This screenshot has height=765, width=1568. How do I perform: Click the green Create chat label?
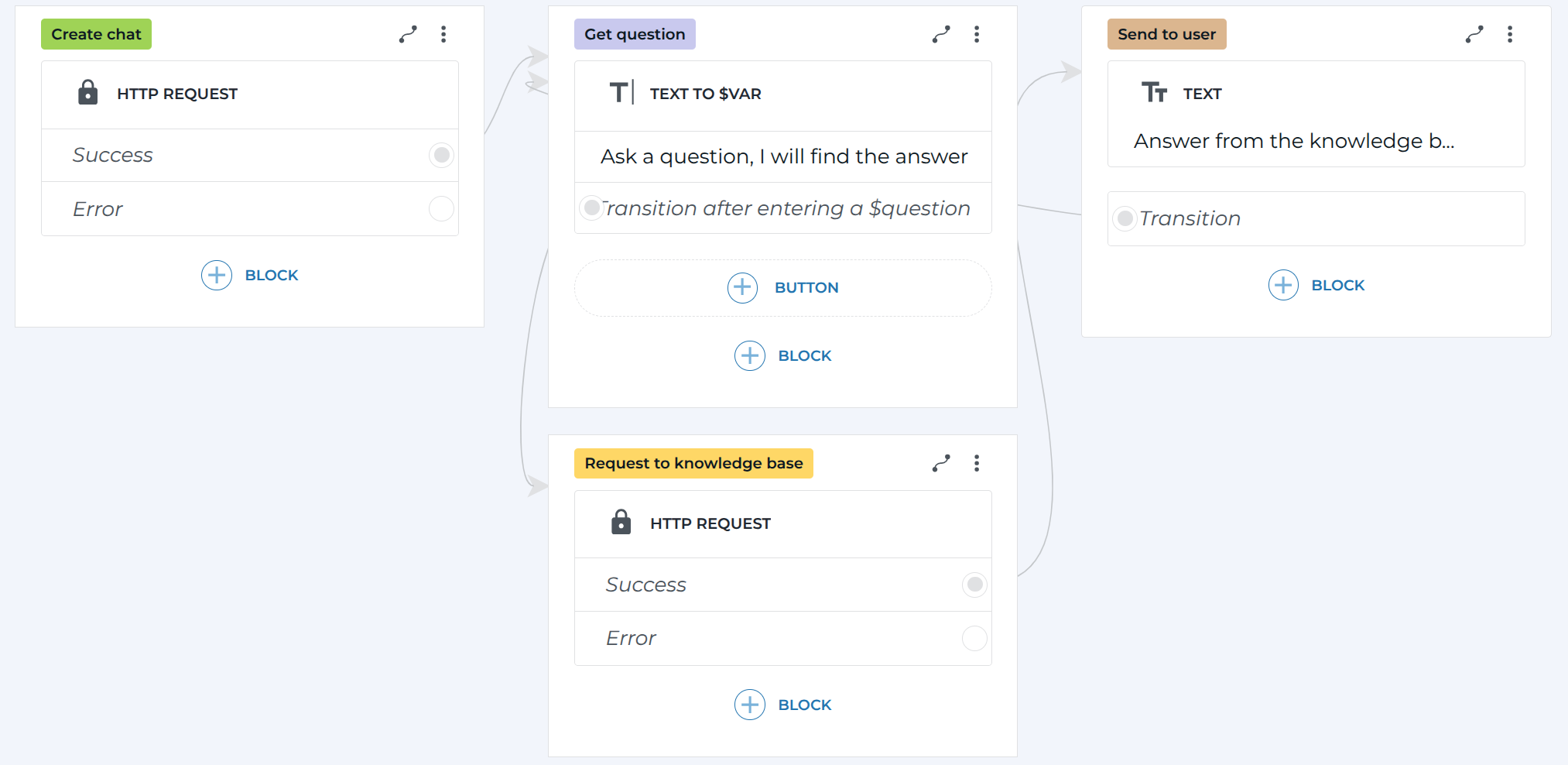[x=96, y=34]
